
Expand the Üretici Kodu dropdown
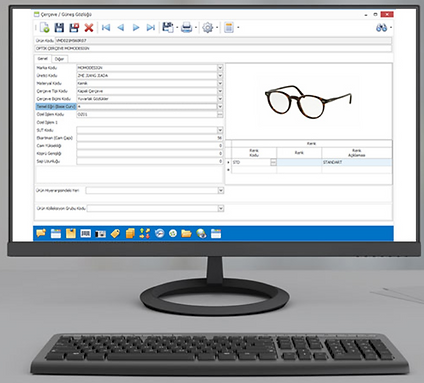pos(220,76)
